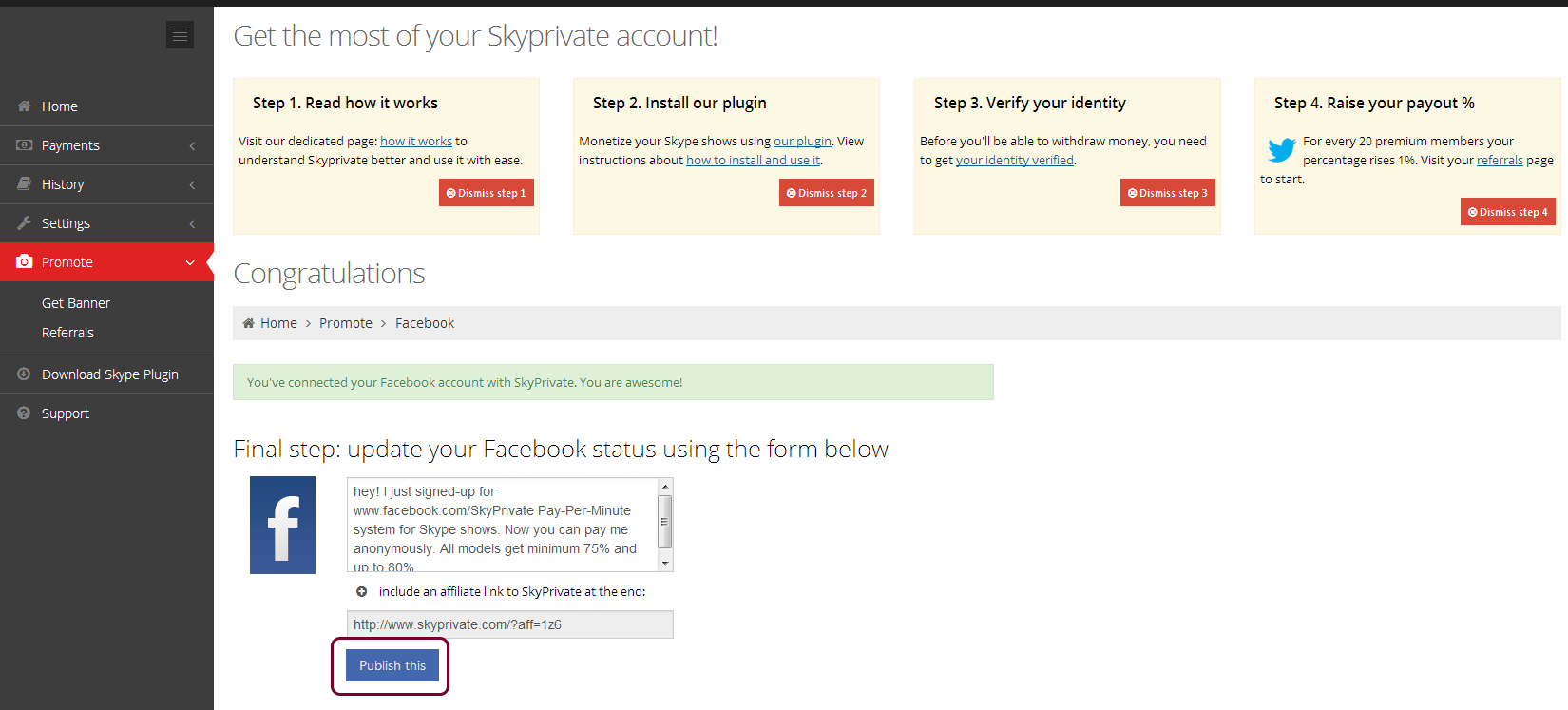
Task: Click the plus icon beside affiliate link text
Action: [361, 591]
